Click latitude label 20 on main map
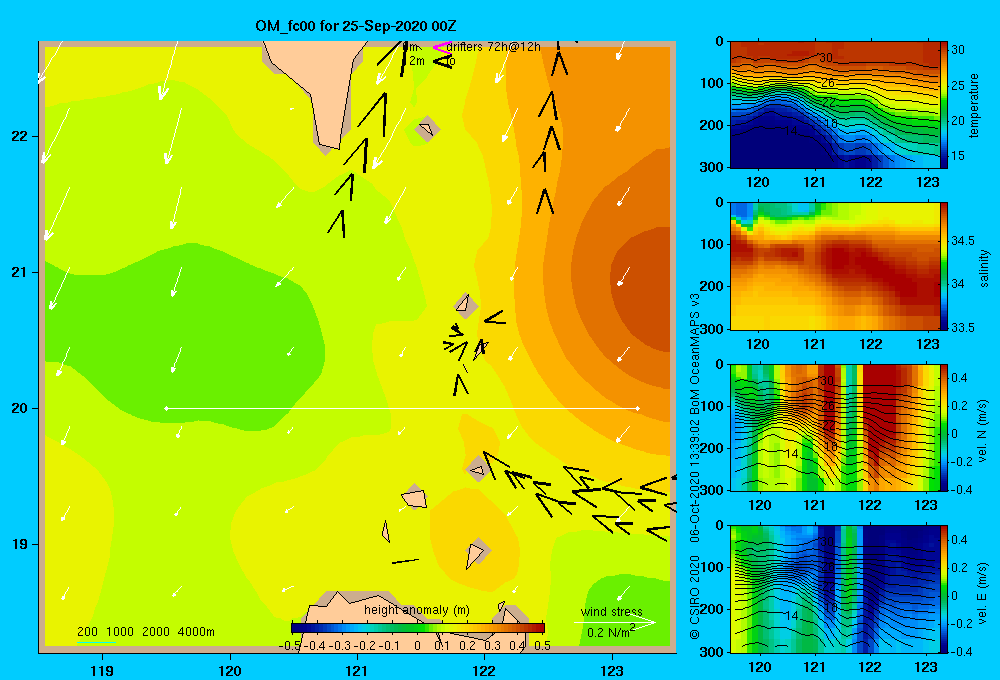Image resolution: width=1000 pixels, height=680 pixels. [19, 408]
